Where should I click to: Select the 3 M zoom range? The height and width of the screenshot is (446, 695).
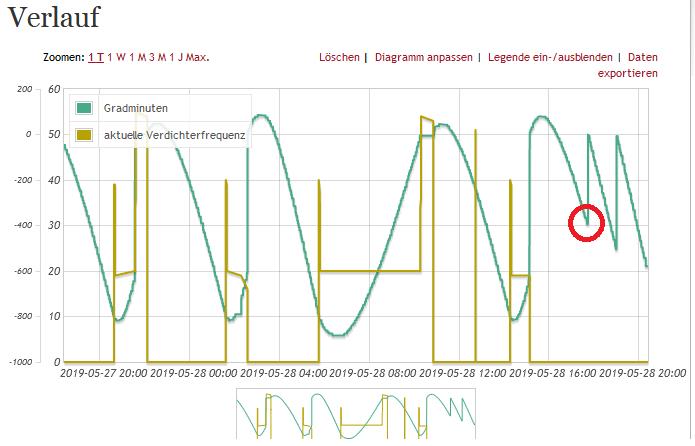click(157, 57)
